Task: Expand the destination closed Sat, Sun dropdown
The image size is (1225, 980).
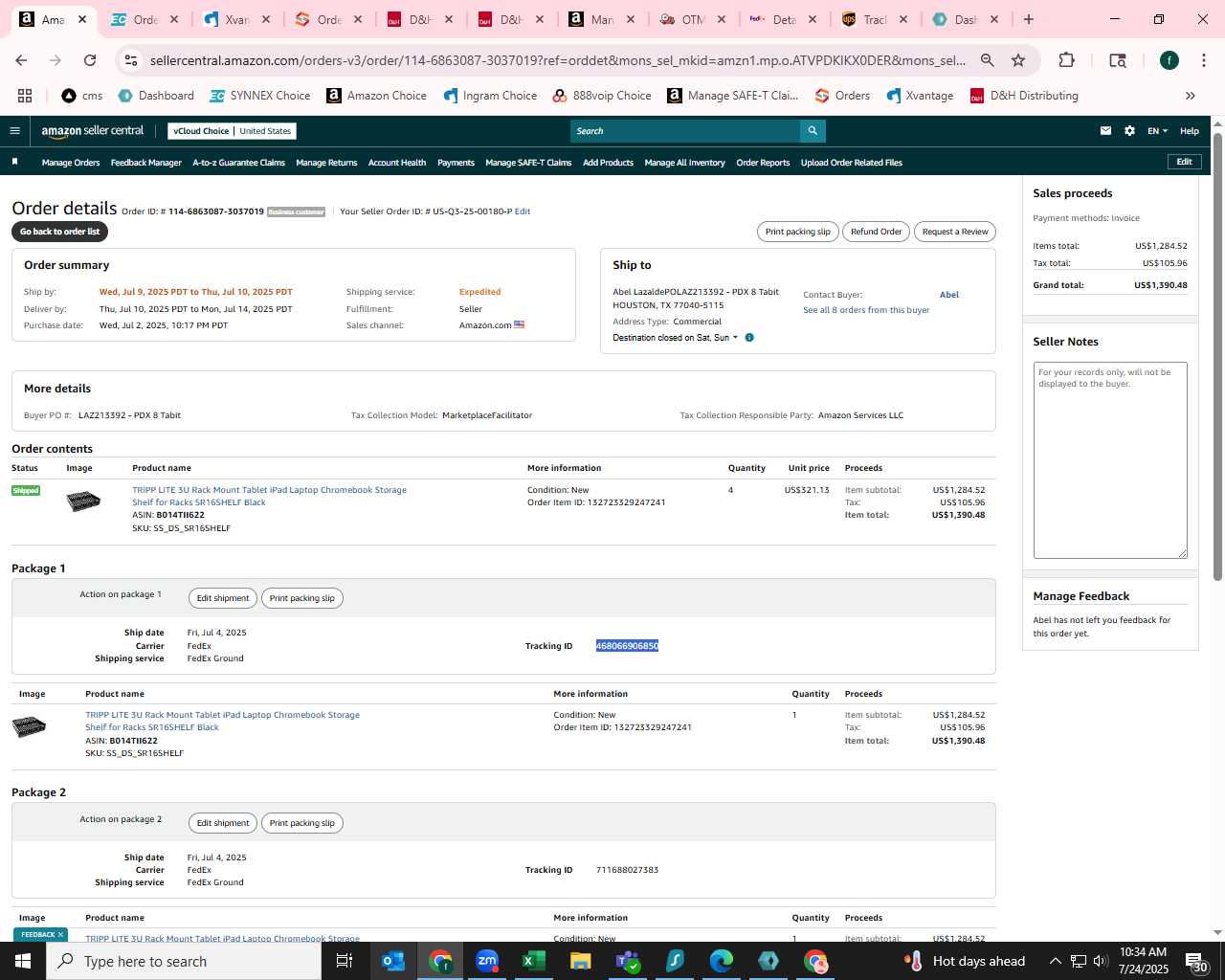Action: pyautogui.click(x=676, y=337)
